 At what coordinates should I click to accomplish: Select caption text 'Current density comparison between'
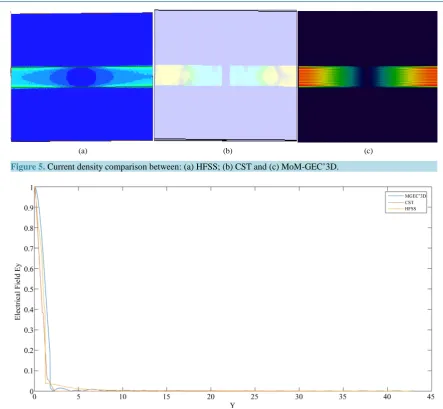[114, 167]
